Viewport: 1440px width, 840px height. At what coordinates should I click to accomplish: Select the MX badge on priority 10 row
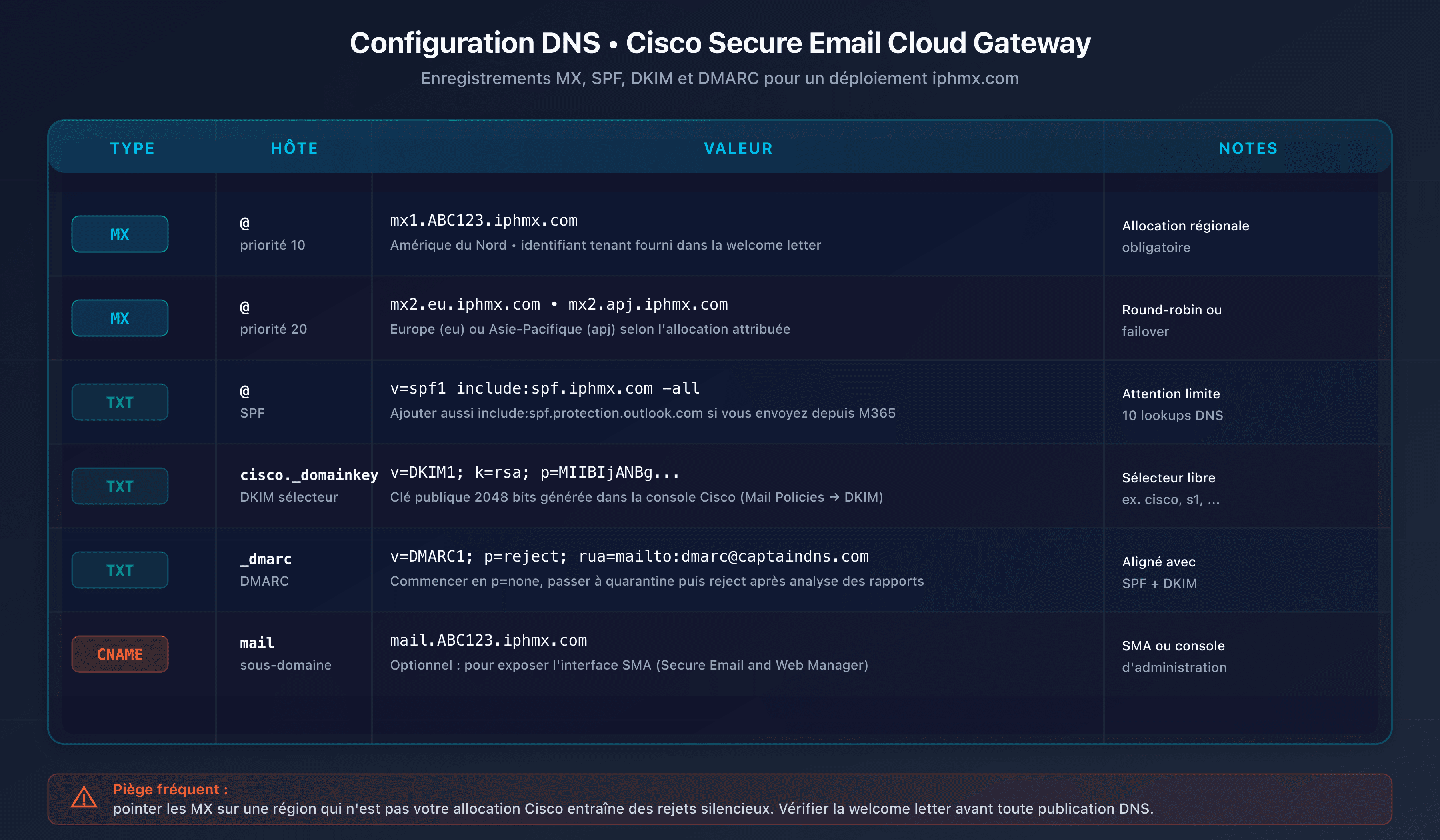[120, 234]
